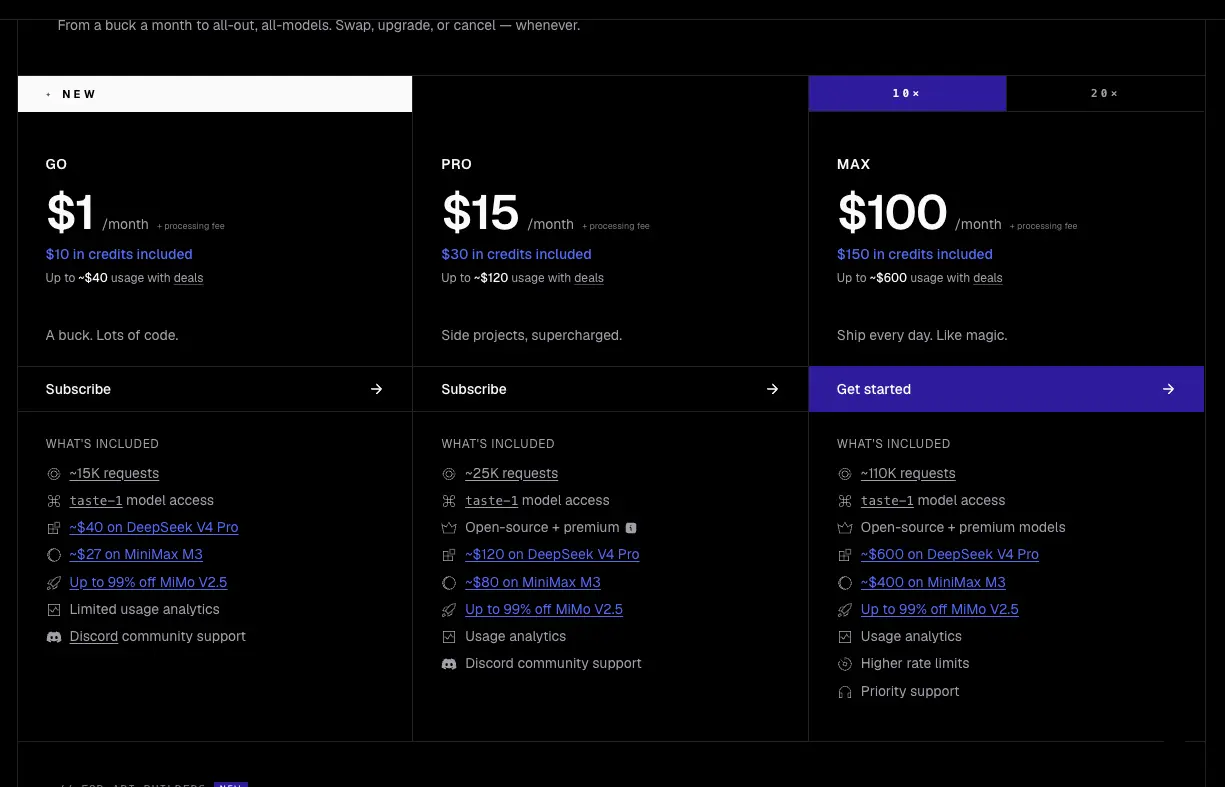Click Discord icon in PRO plan list
1225x787 pixels.
click(x=449, y=663)
